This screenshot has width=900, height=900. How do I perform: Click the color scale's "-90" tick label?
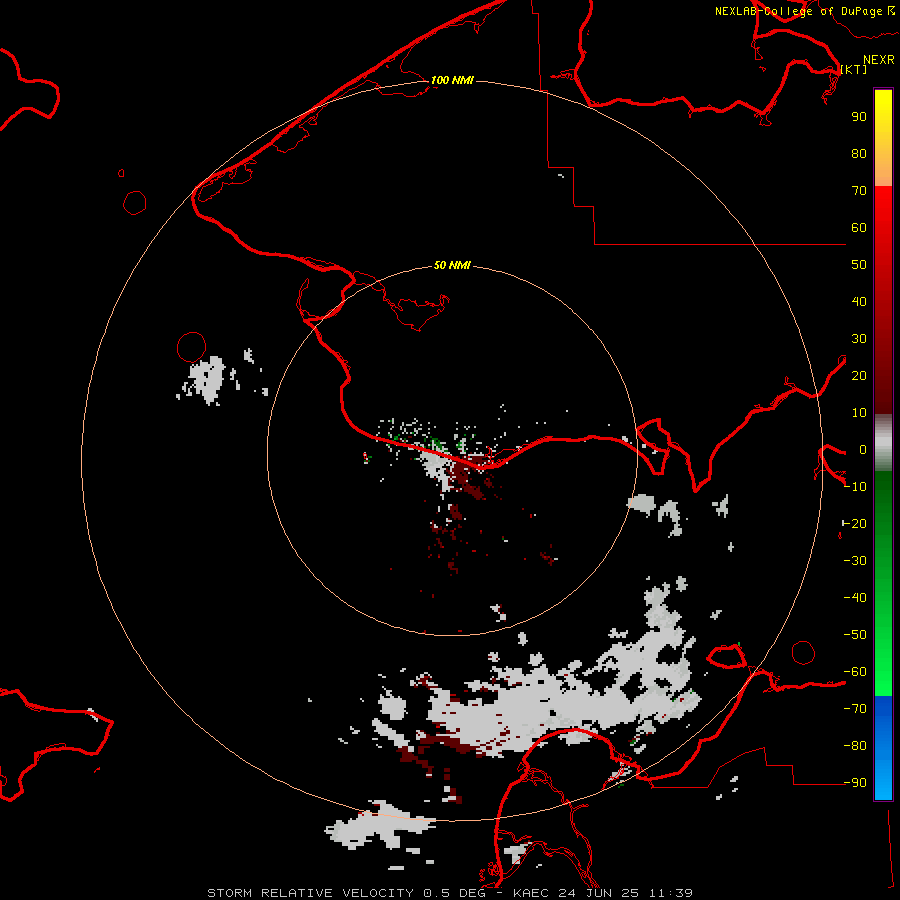click(x=855, y=783)
